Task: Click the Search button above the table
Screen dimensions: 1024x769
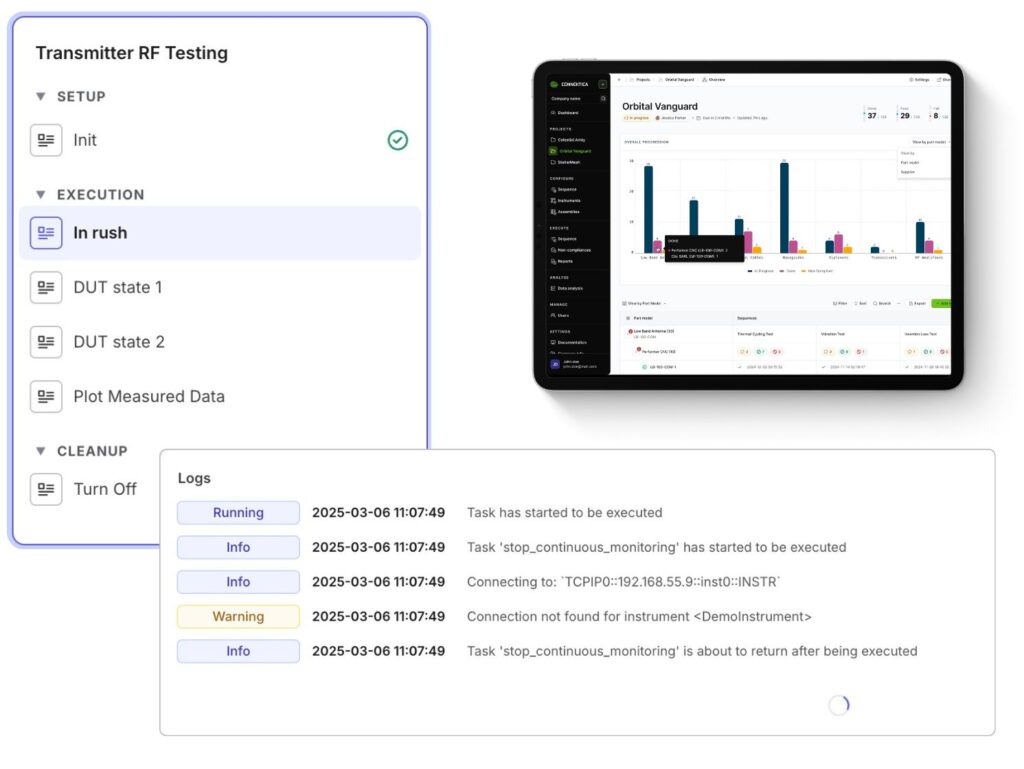Action: 882,304
